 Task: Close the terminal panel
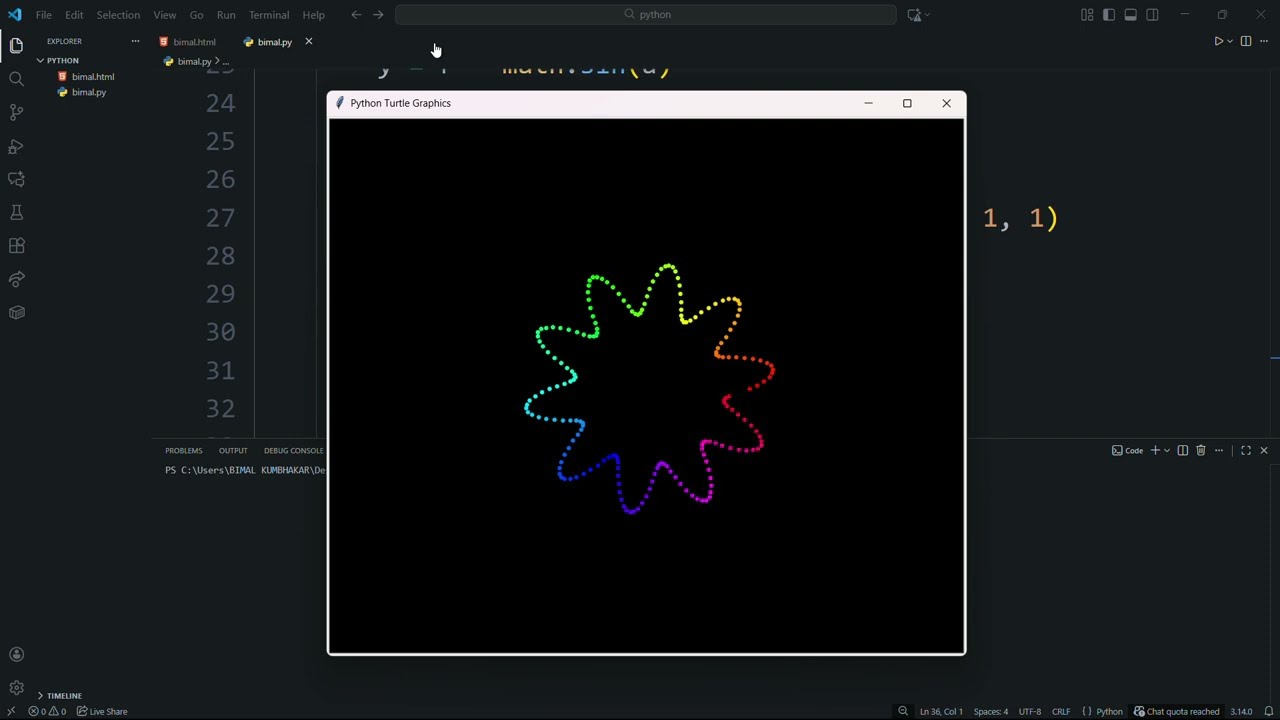[x=1264, y=451]
